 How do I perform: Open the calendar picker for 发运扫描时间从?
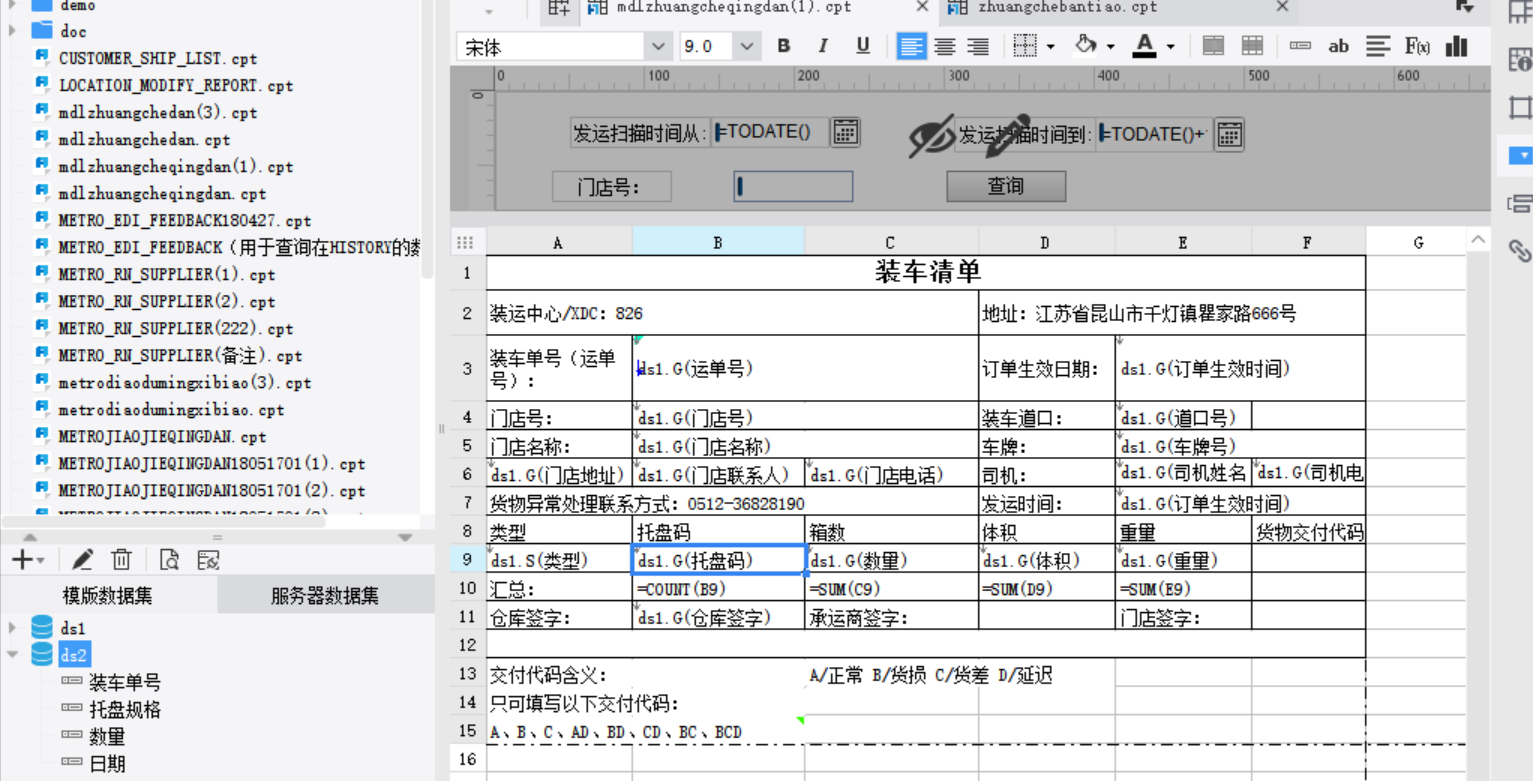846,132
